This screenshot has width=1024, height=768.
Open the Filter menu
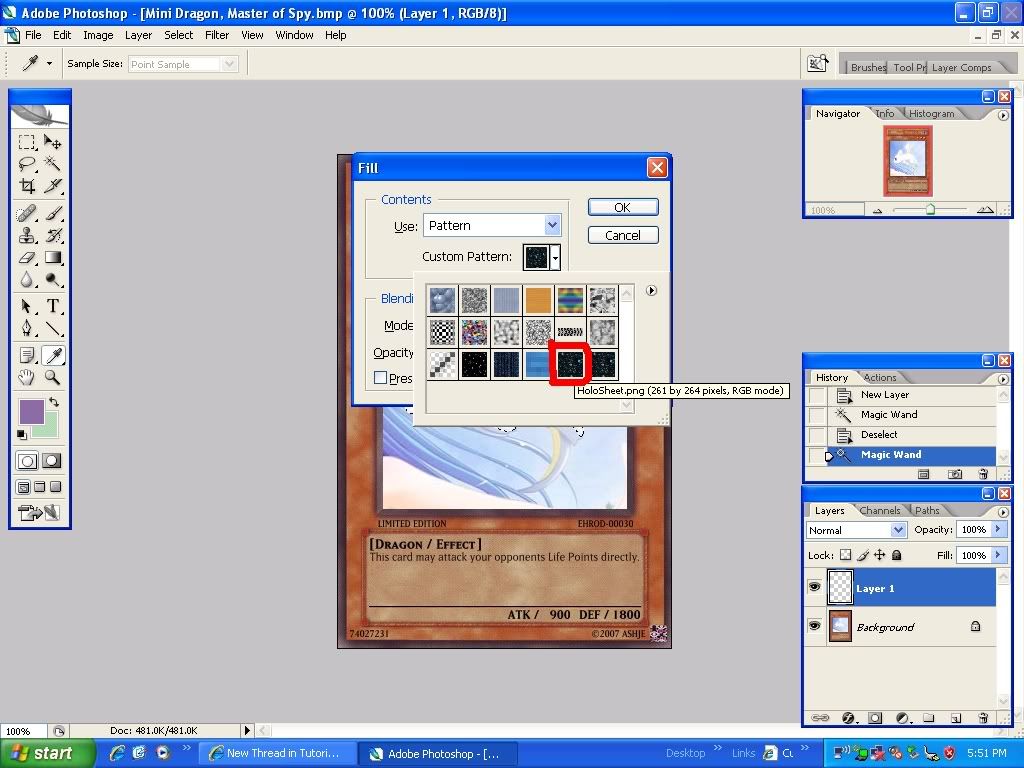tap(217, 35)
